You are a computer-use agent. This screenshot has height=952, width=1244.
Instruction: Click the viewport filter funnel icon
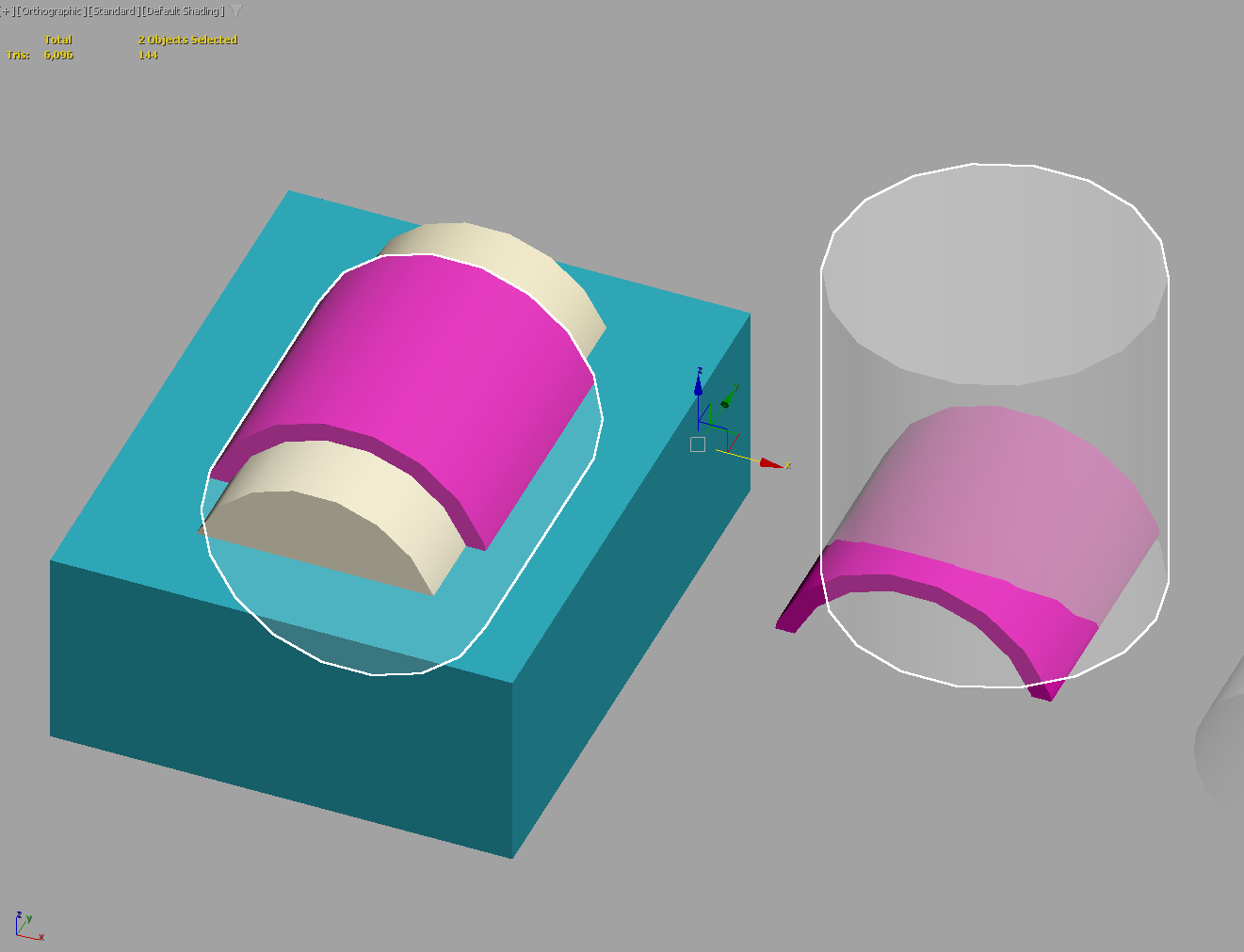236,11
